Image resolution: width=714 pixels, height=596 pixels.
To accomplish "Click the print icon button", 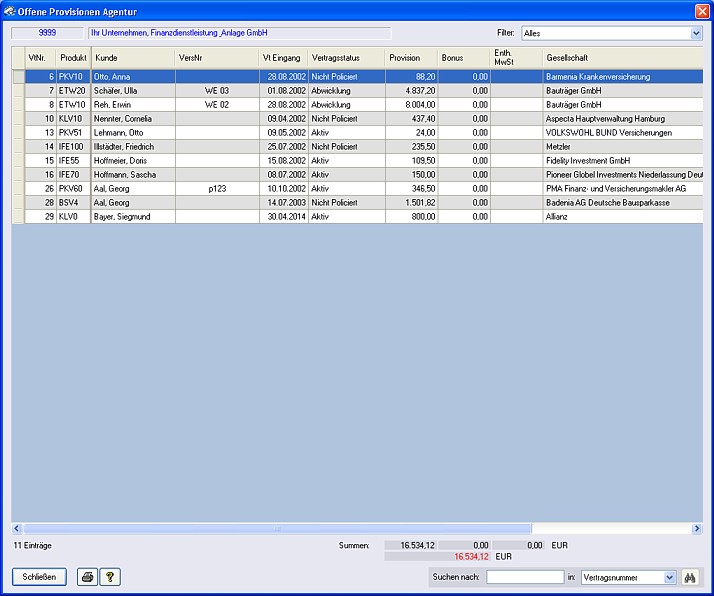I will pyautogui.click(x=87, y=577).
